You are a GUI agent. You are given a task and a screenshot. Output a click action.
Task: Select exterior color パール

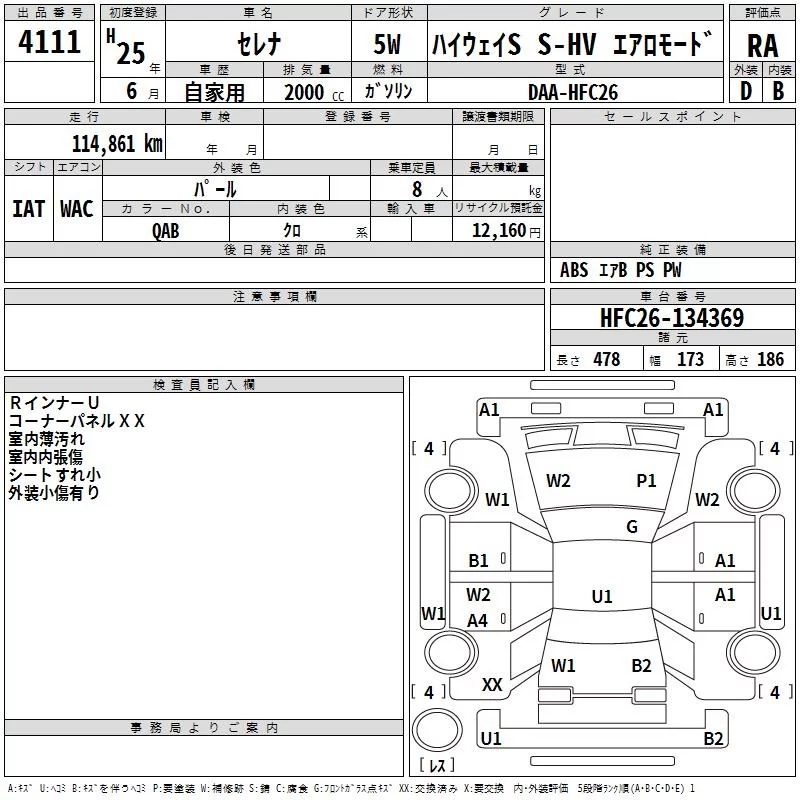215,189
